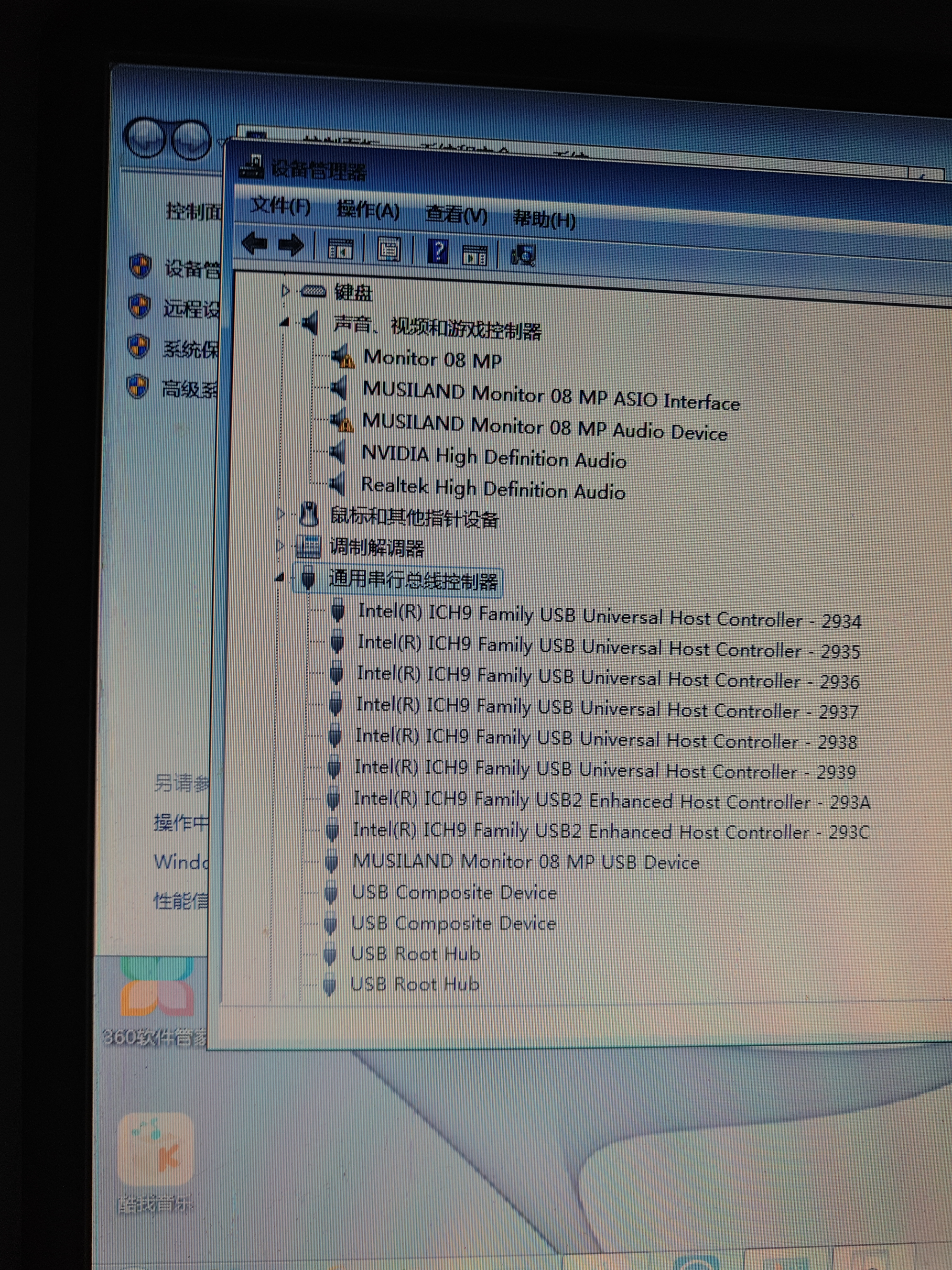Open the 文件(F) menu

click(281, 205)
